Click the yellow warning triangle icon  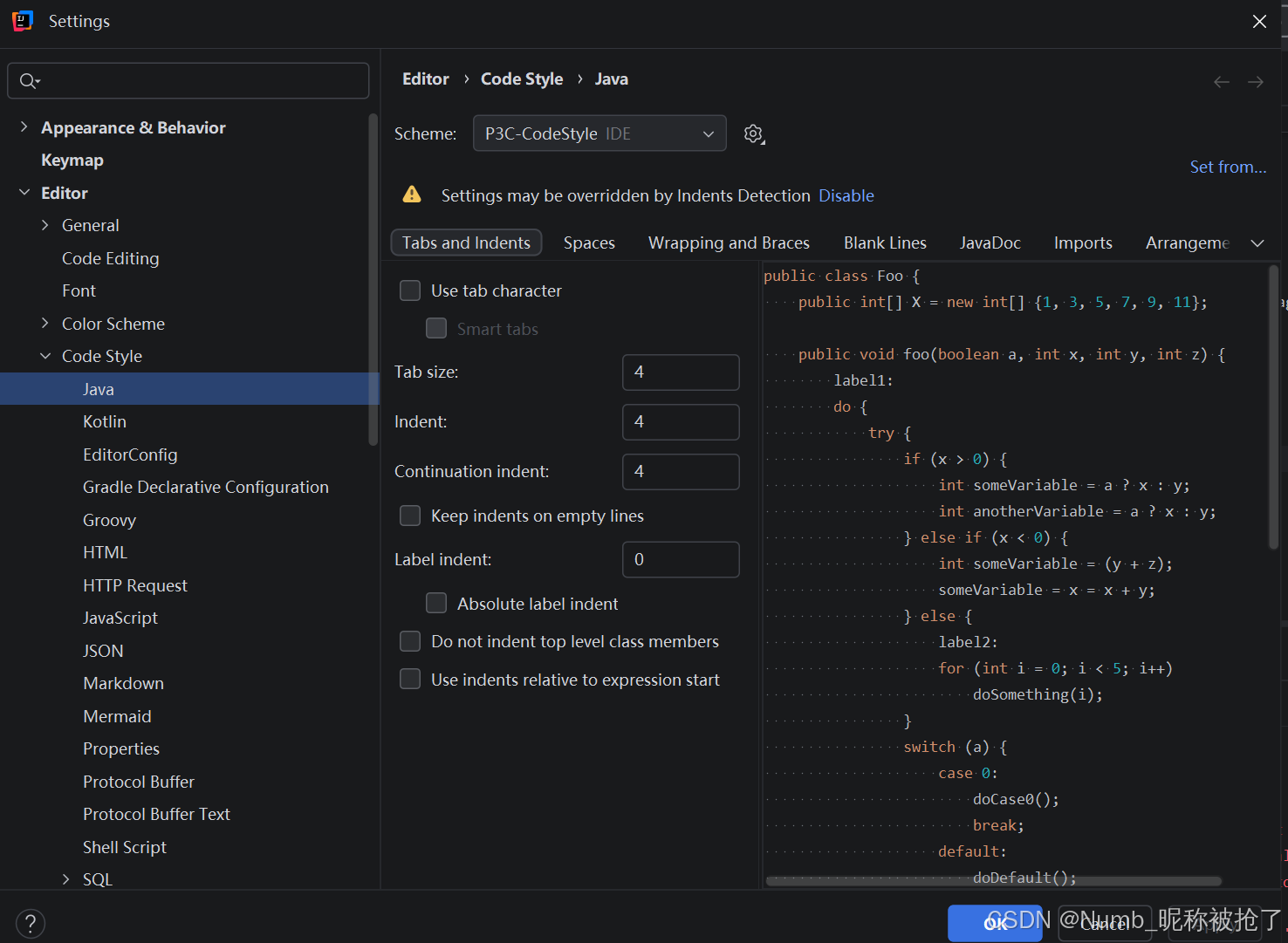coord(412,195)
